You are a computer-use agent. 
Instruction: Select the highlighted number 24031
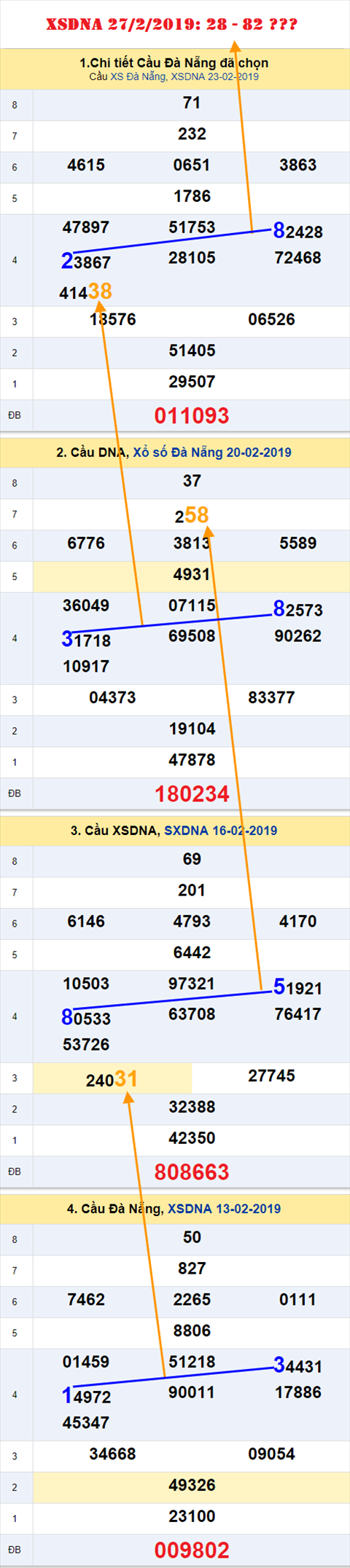point(112,1078)
